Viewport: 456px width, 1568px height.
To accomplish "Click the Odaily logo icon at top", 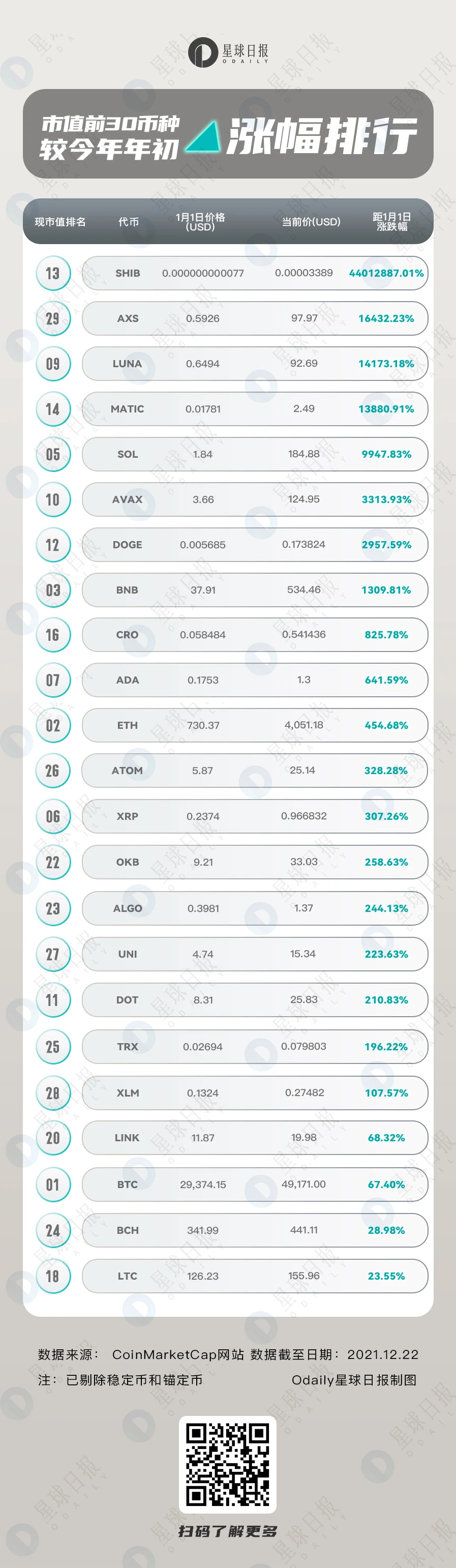I will click(203, 52).
